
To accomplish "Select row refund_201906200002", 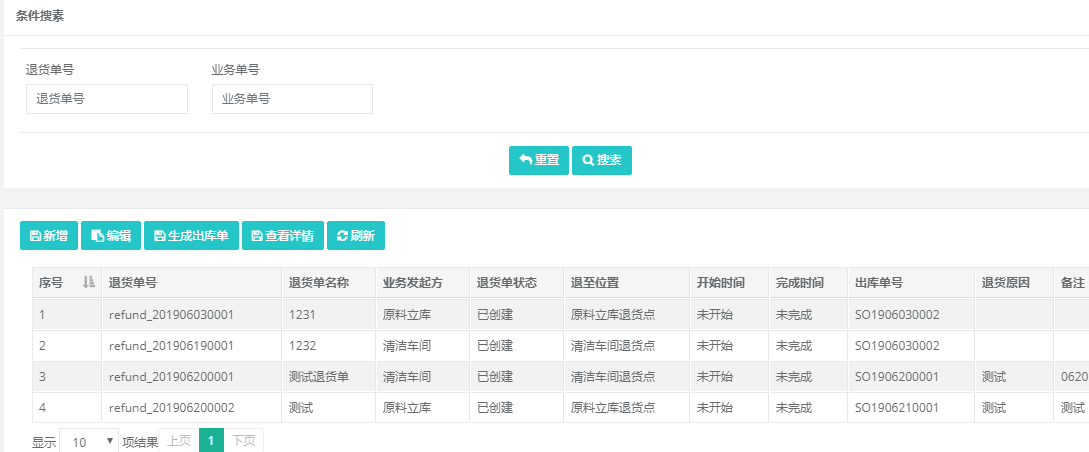I will pos(560,408).
